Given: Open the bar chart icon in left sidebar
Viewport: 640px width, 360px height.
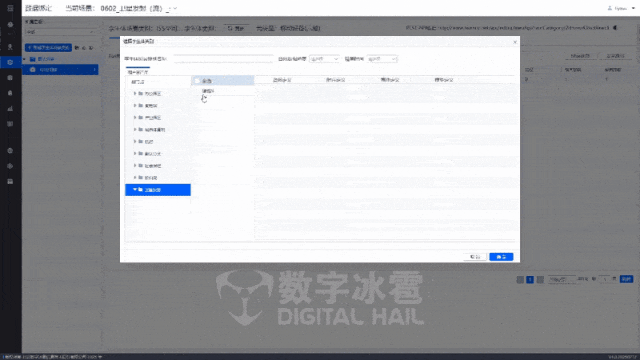Looking at the screenshot, I should click(10, 109).
